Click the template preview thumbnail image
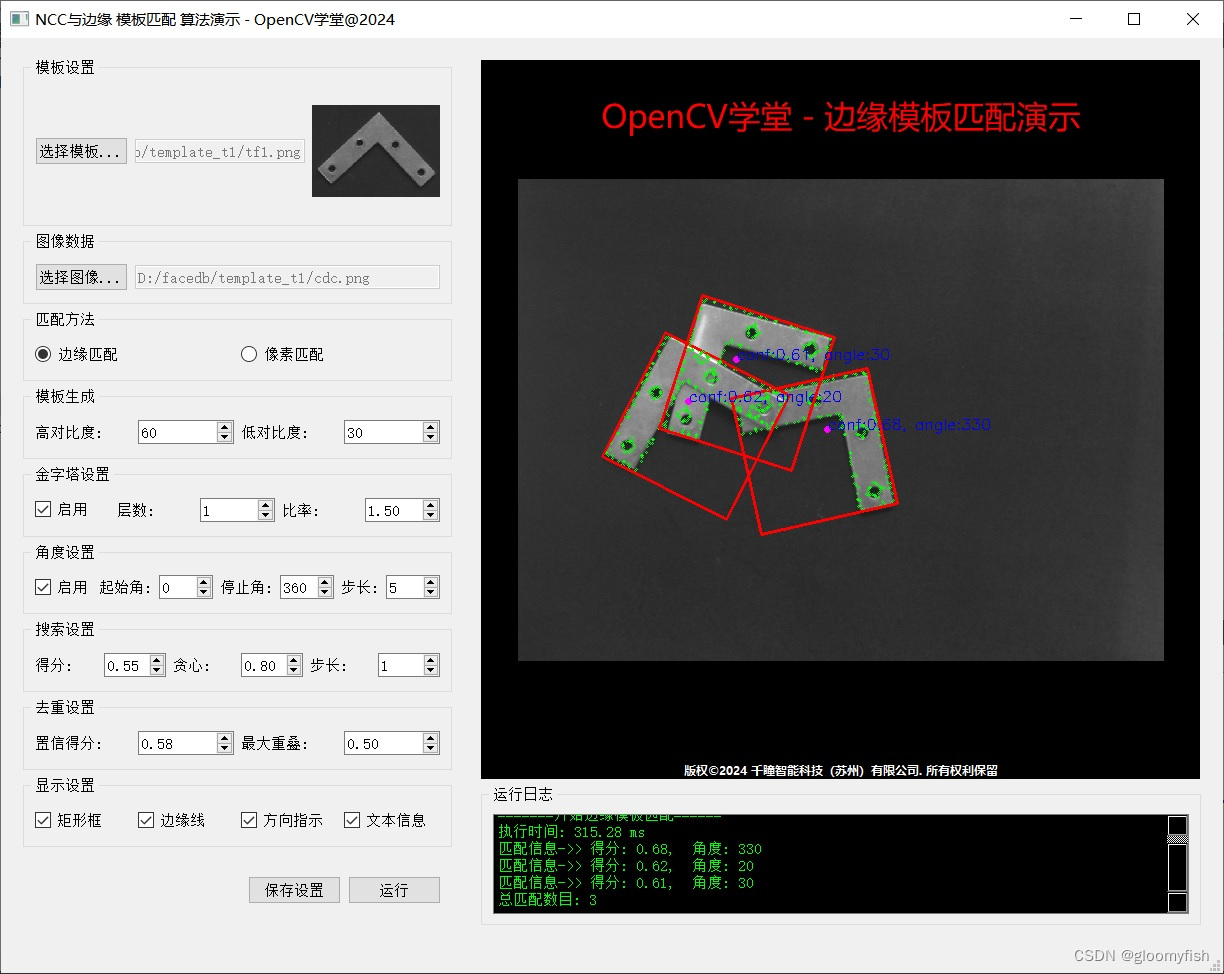The width and height of the screenshot is (1224, 974). [x=375, y=151]
